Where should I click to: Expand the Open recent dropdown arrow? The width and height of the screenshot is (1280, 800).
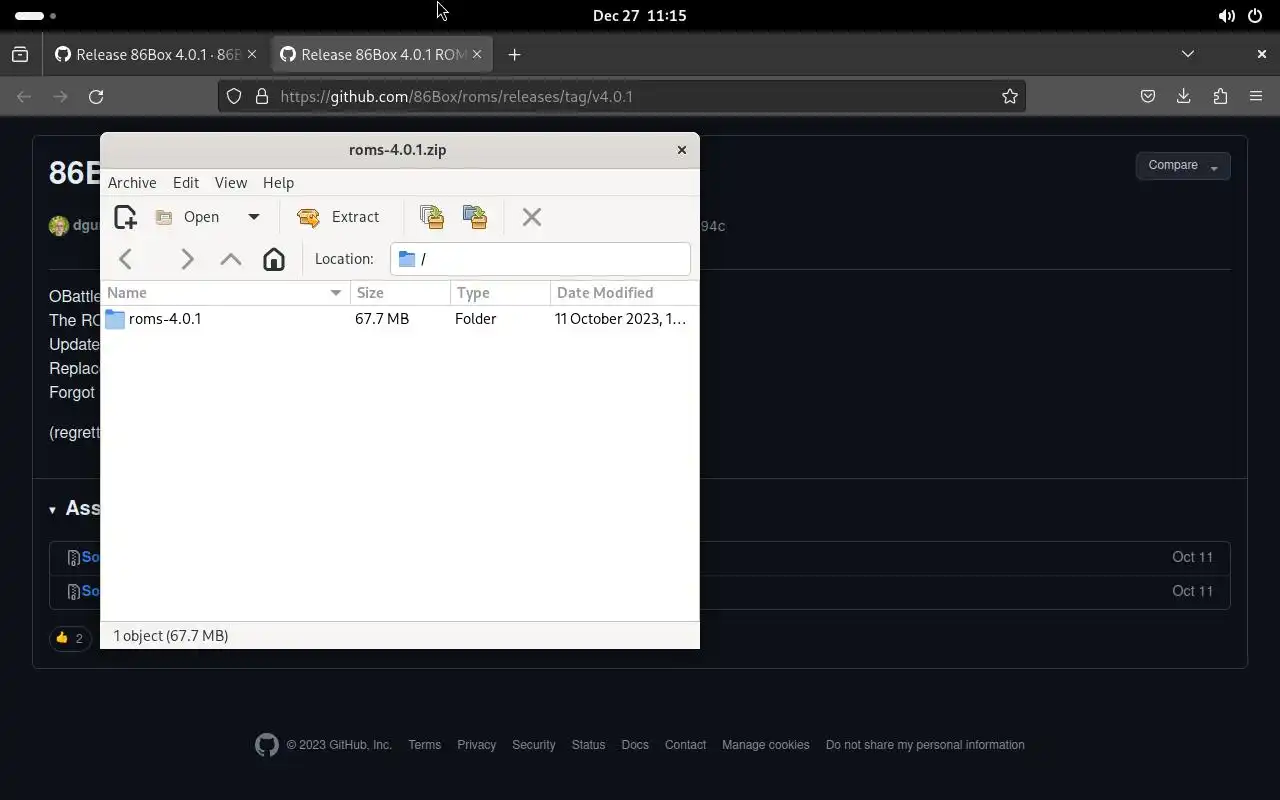(254, 217)
